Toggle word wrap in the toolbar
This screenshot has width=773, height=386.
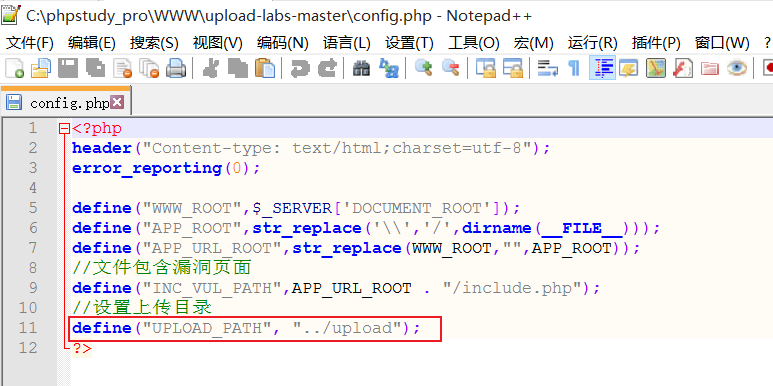(547, 68)
